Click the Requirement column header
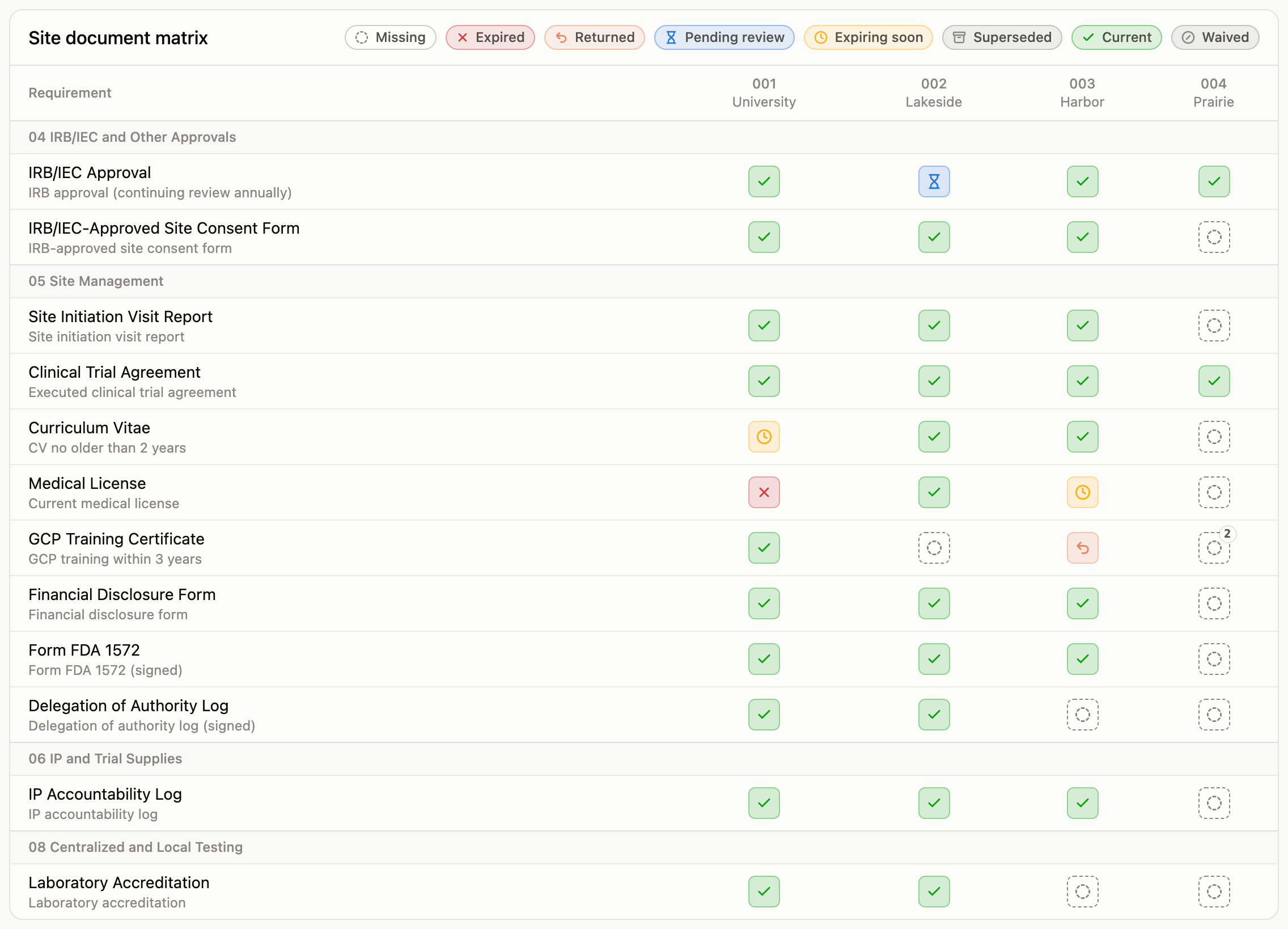1288x929 pixels. click(x=70, y=93)
